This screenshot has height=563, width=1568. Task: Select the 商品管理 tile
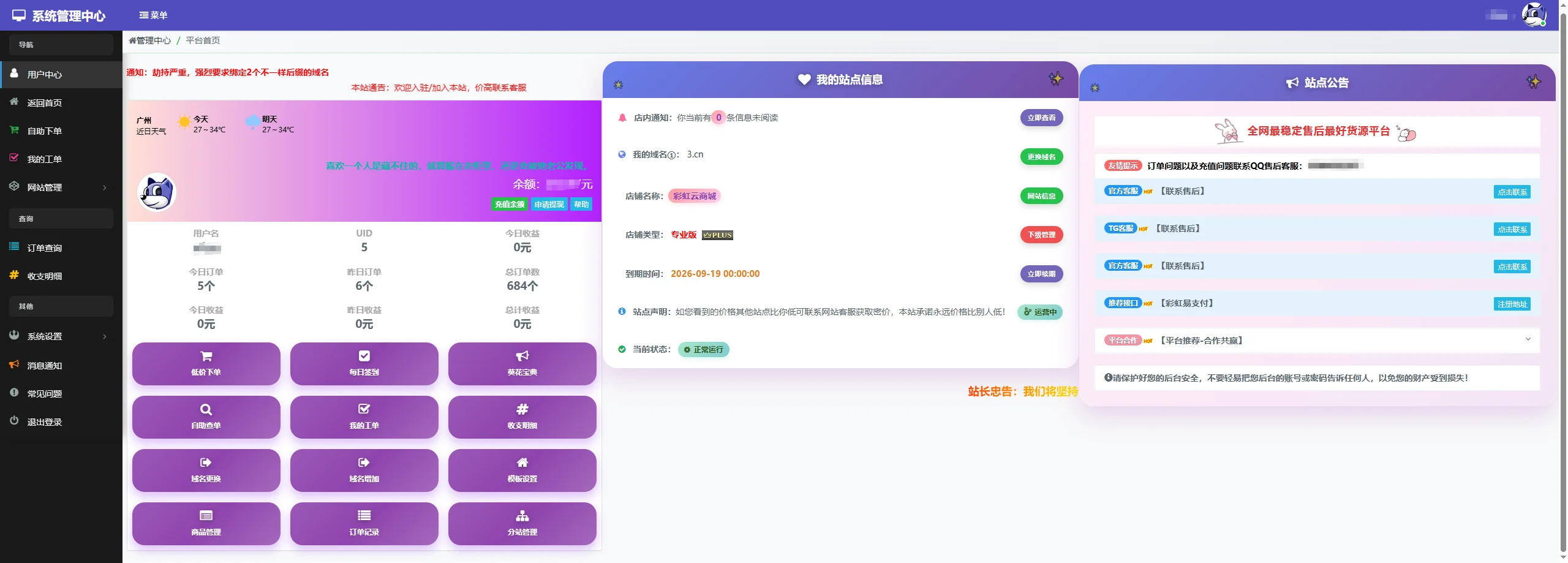click(x=206, y=524)
